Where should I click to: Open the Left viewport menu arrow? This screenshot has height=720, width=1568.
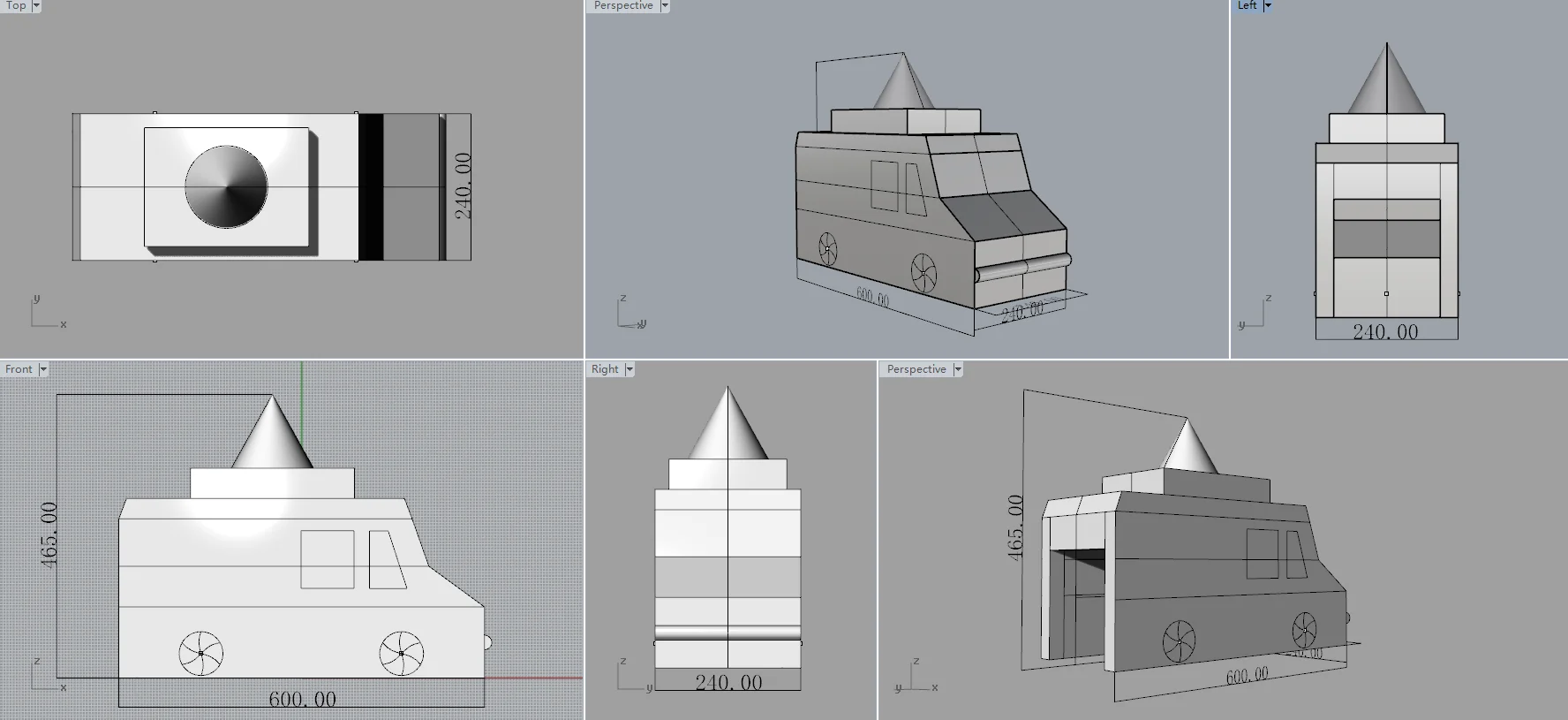coord(1268,5)
